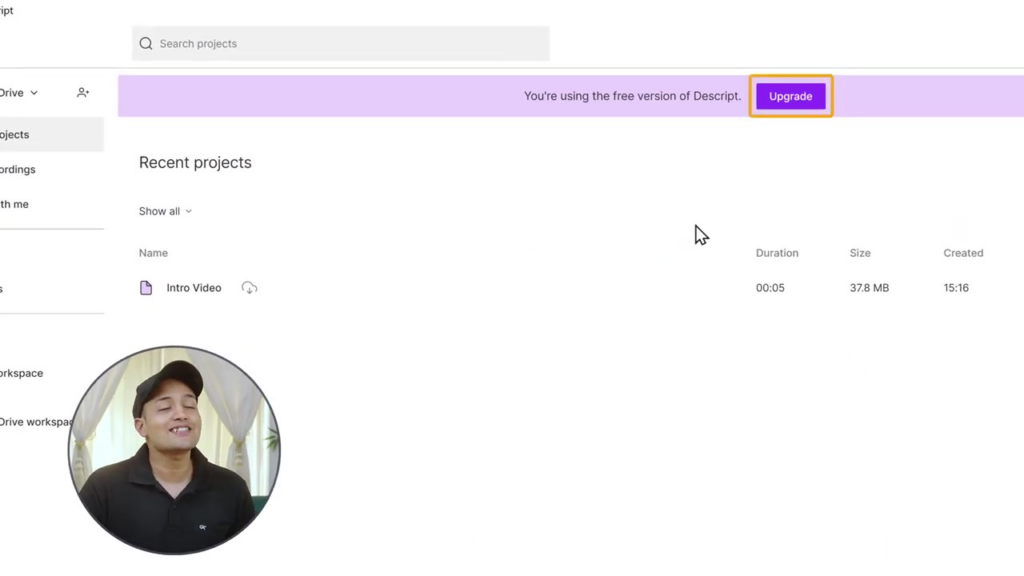
Task: Click the 15:16 created time
Action: click(956, 288)
